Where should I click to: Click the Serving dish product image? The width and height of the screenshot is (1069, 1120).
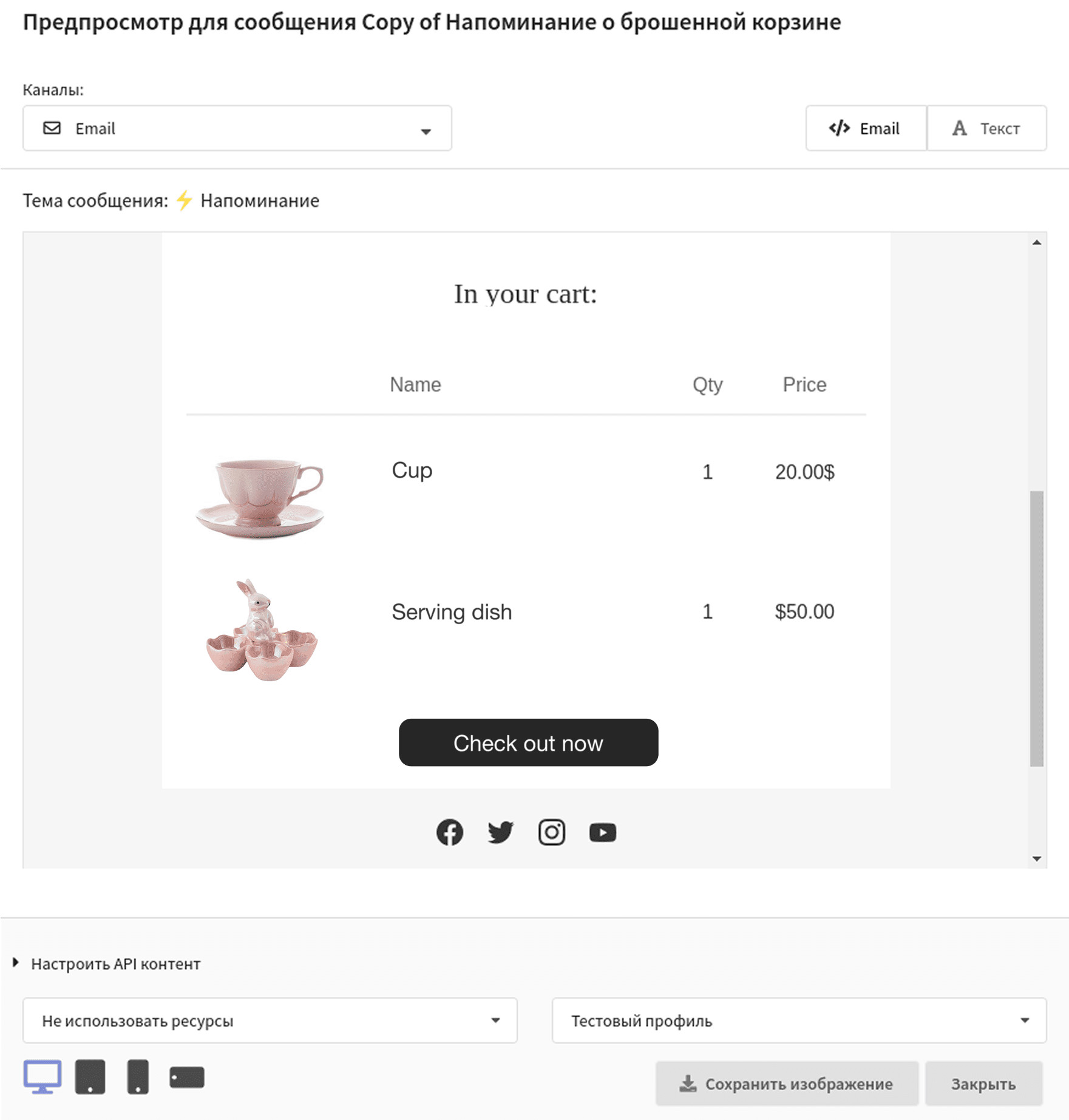point(261,630)
